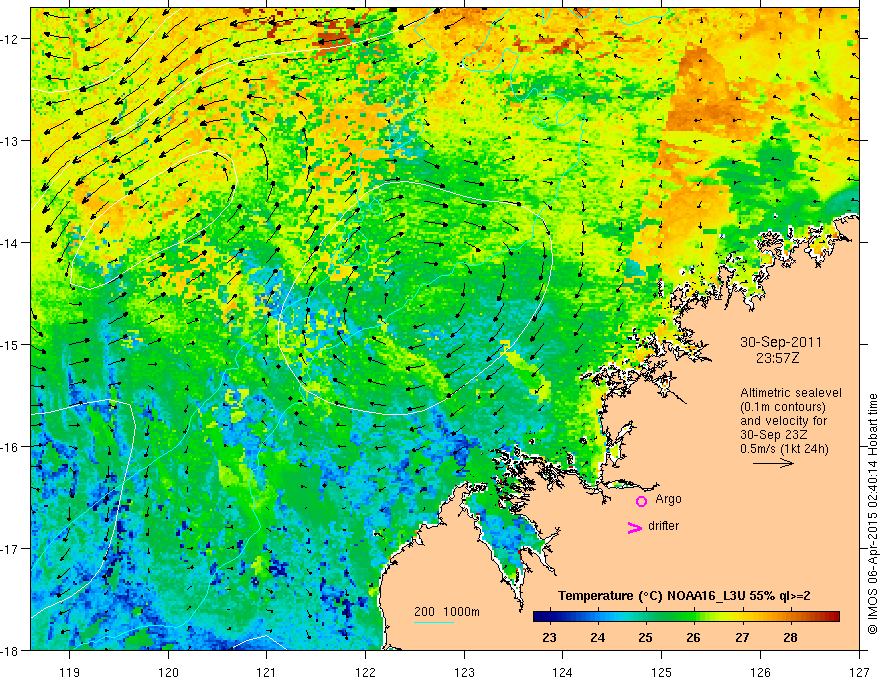
Task: Click the '200 1000m' bathymetry label
Action: coord(447,612)
